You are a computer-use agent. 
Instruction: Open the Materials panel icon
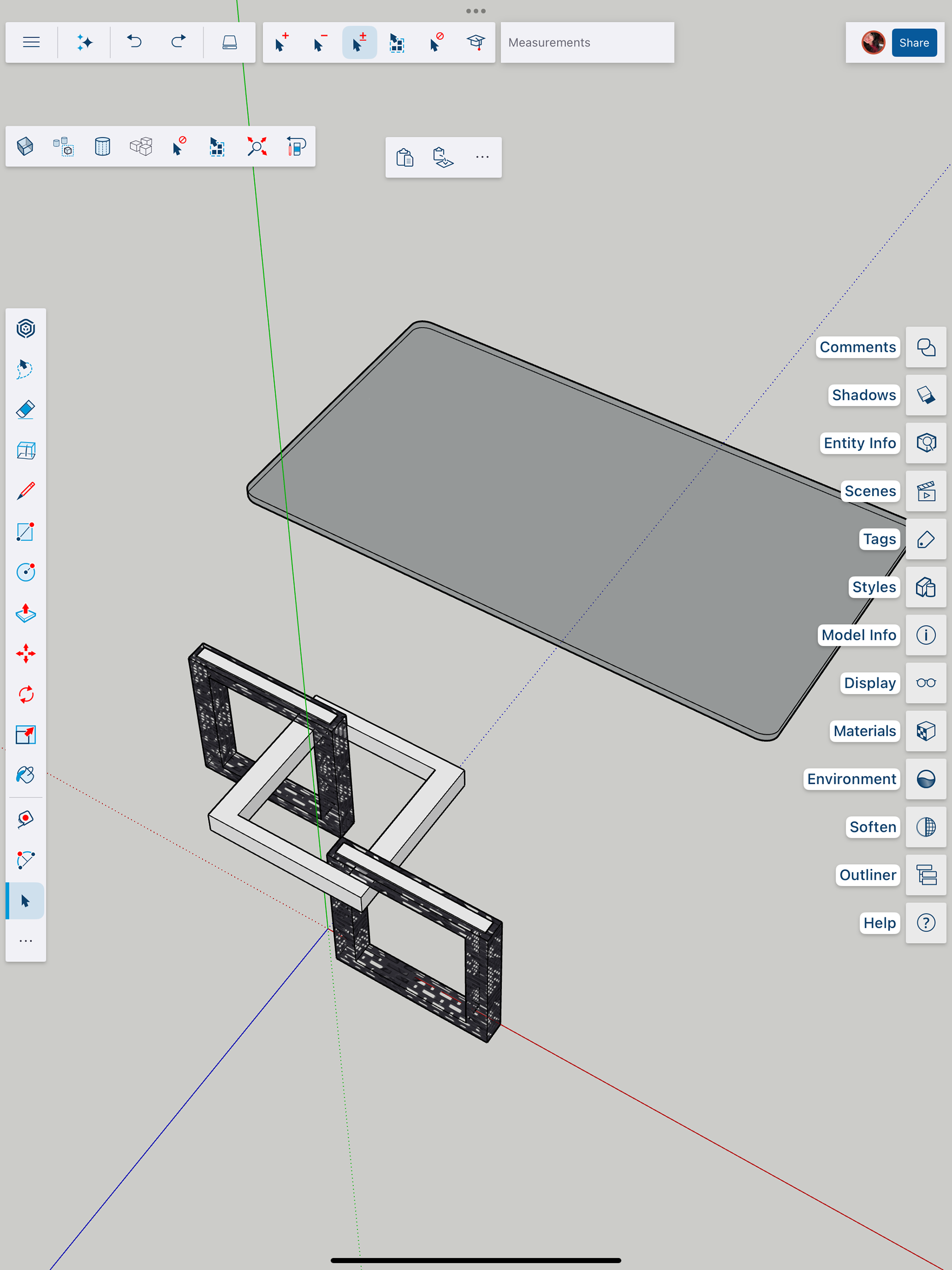coord(926,731)
